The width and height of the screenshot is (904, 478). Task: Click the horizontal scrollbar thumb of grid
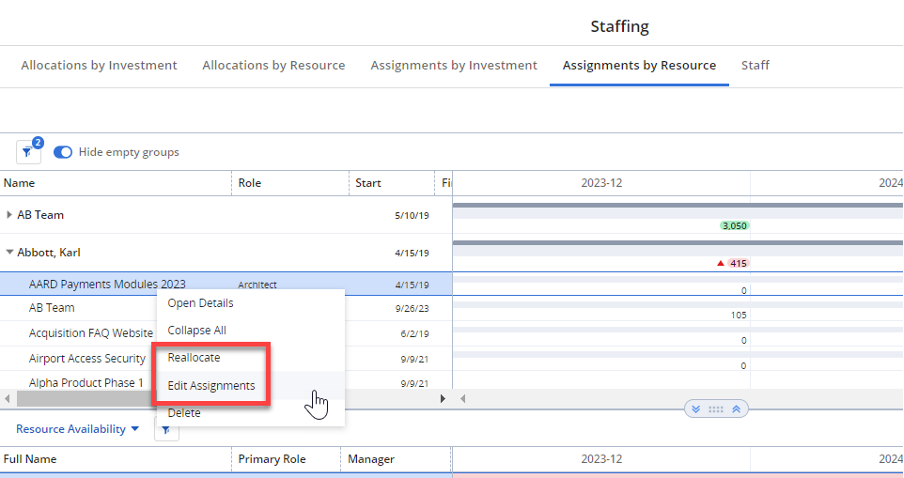[x=86, y=398]
